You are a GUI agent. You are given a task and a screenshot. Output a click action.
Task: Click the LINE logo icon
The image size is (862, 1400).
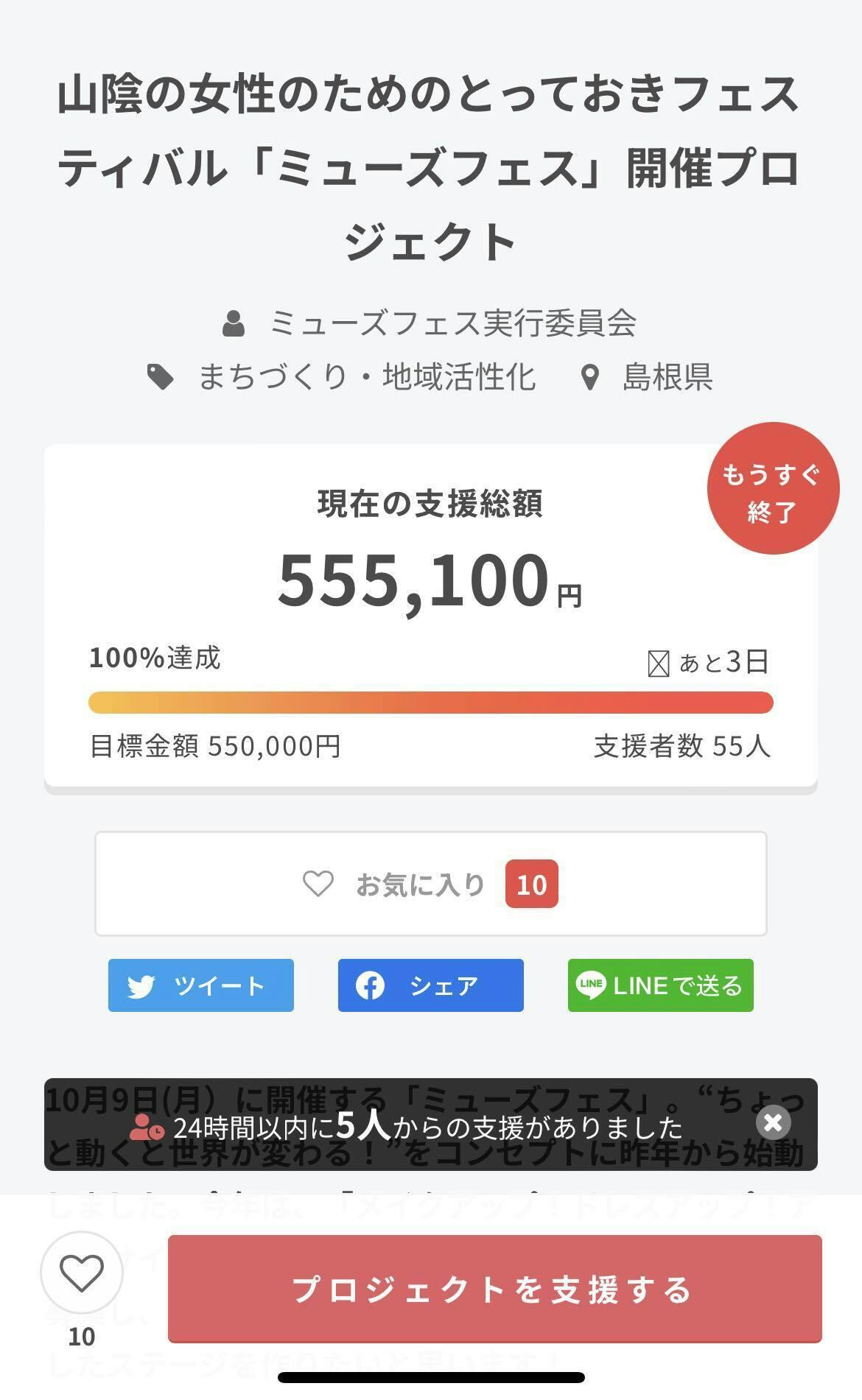tap(590, 985)
